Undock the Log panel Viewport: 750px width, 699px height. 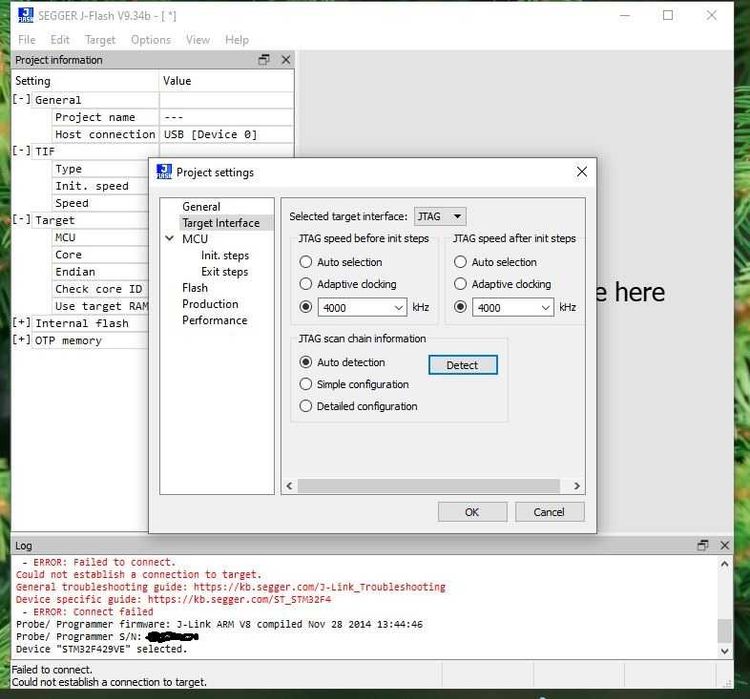point(703,545)
